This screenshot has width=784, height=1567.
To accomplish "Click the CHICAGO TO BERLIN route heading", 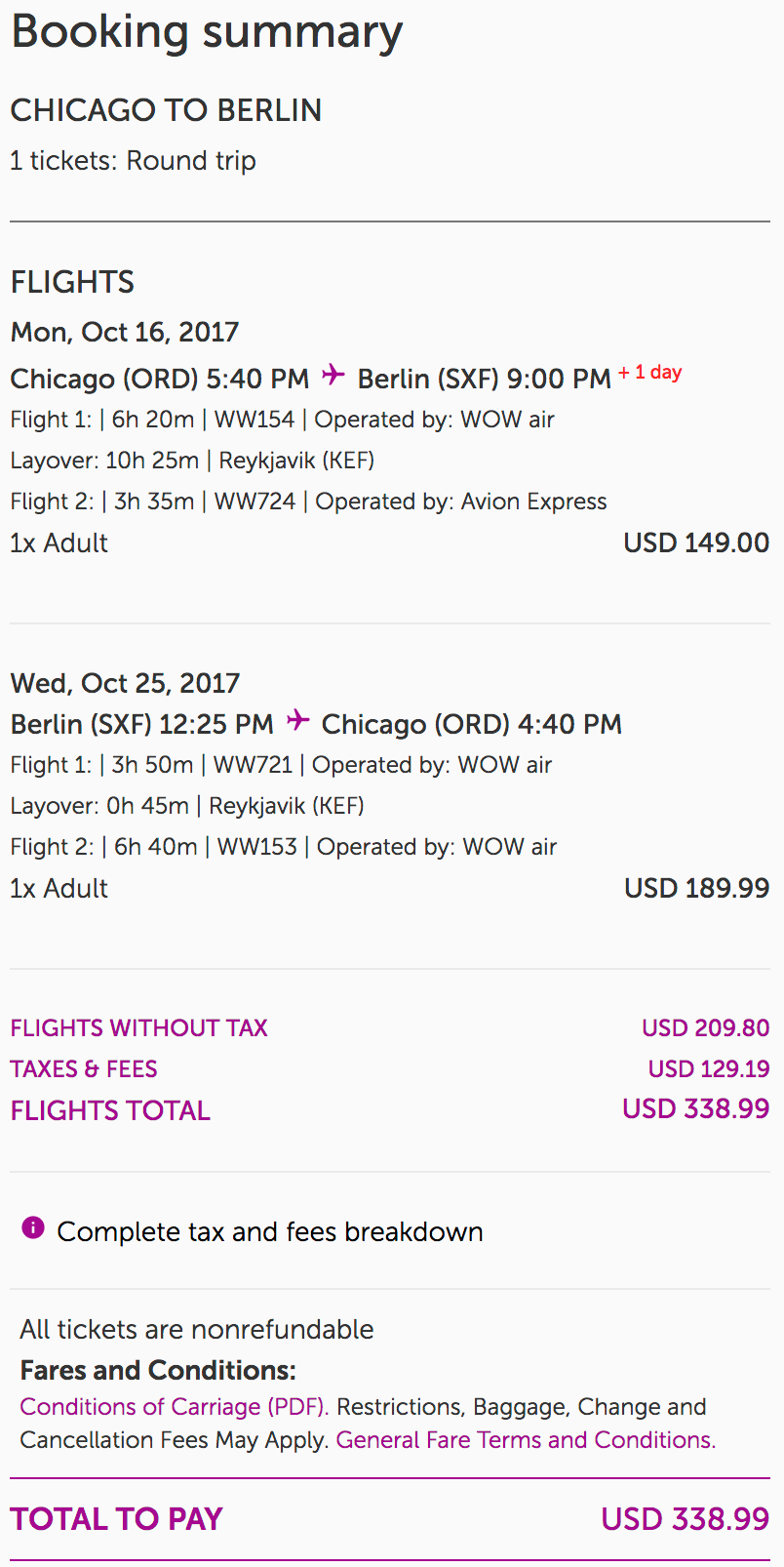I will (166, 110).
